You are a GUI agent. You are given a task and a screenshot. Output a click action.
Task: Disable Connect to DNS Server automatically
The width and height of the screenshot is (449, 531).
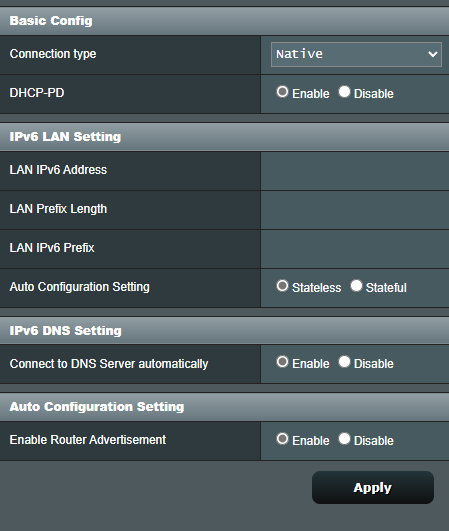[x=344, y=362]
